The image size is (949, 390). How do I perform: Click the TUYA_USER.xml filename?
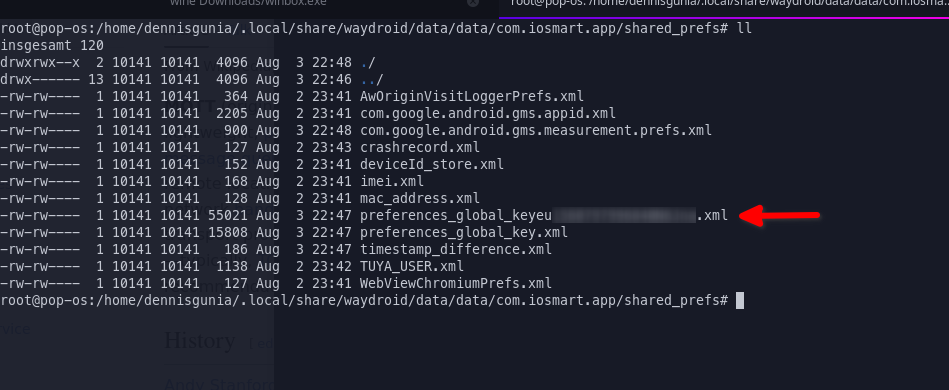[412, 266]
